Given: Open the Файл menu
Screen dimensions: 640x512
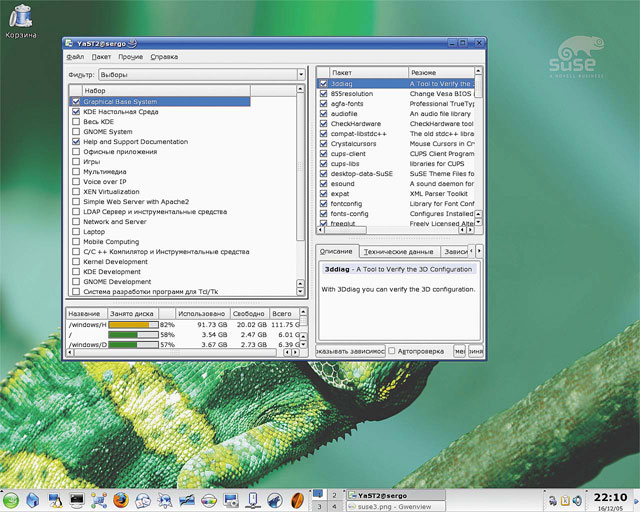Looking at the screenshot, I should (76, 57).
